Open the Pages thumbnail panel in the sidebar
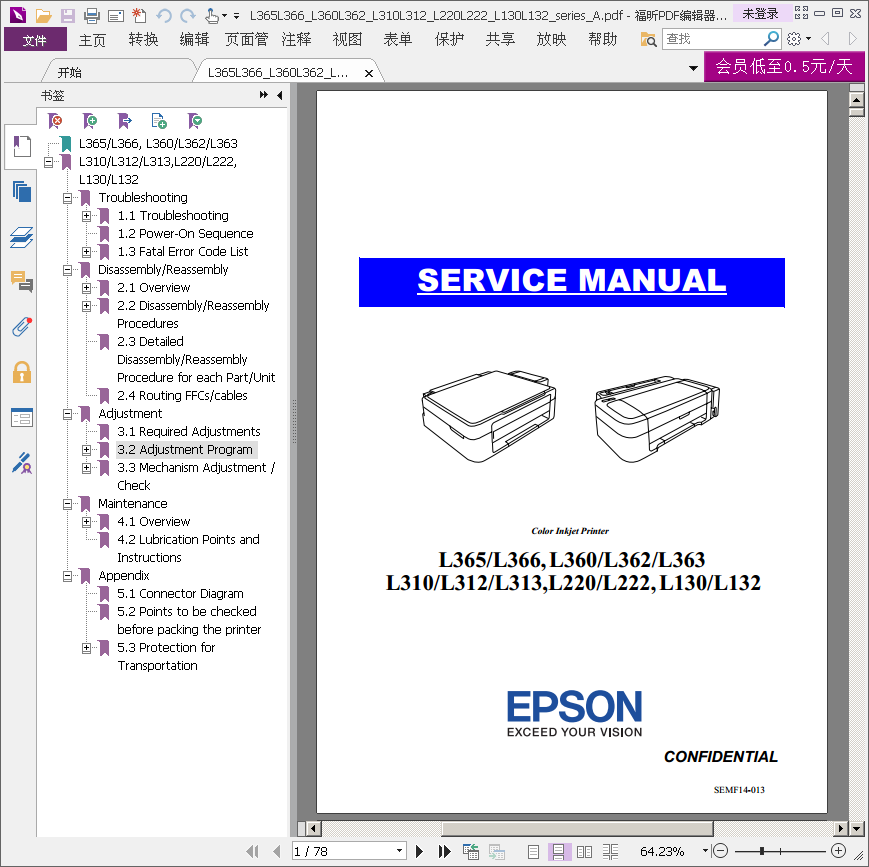869x867 pixels. pyautogui.click(x=22, y=192)
